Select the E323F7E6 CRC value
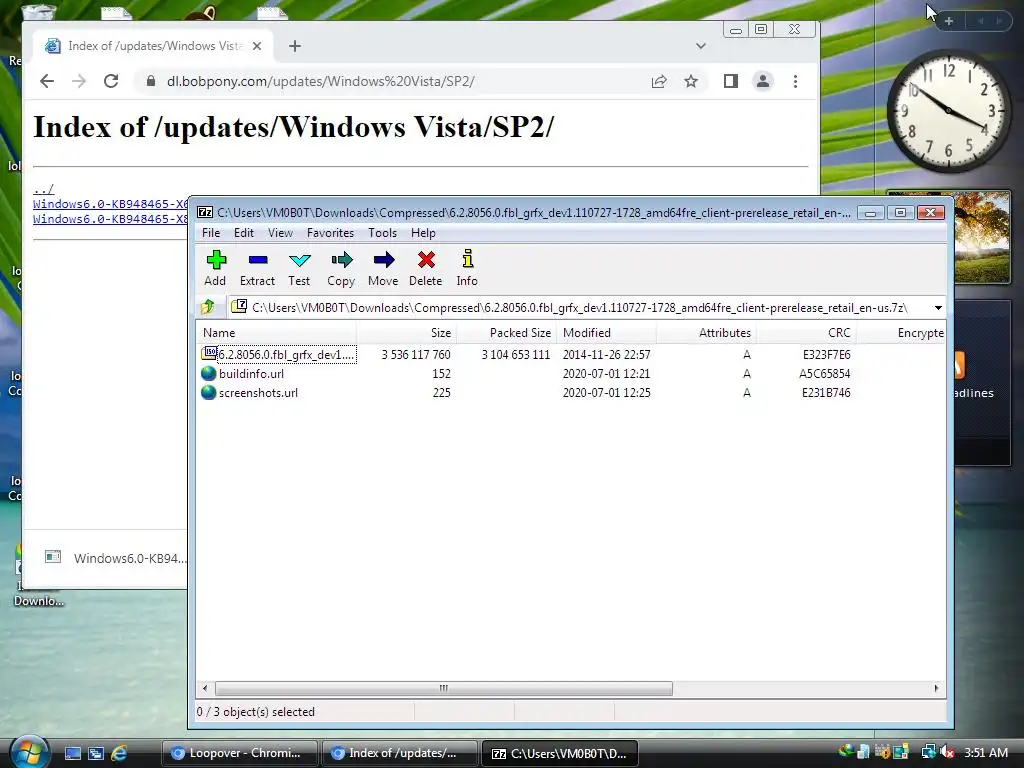The height and width of the screenshot is (768, 1024). [x=826, y=355]
